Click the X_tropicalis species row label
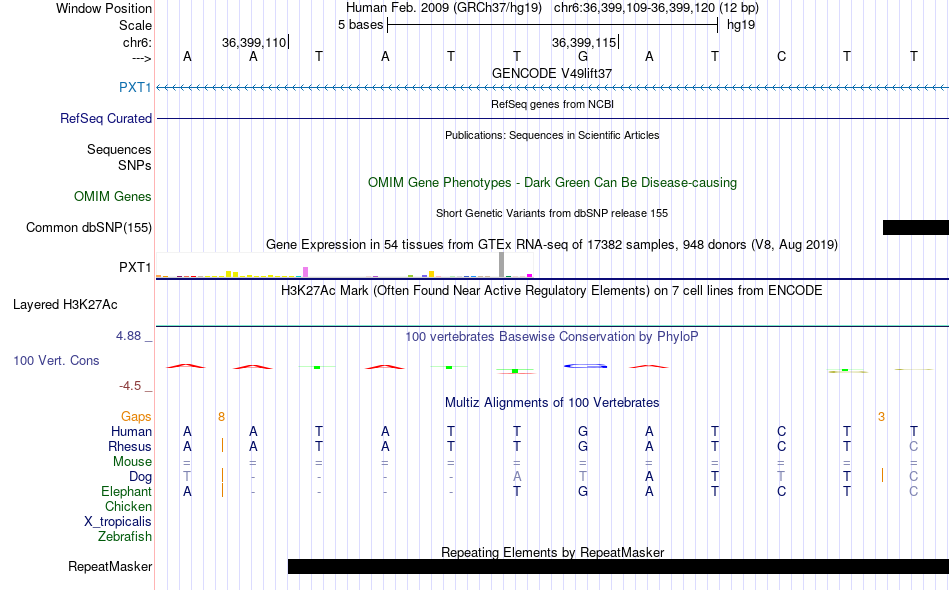This screenshot has width=950, height=590. 118,522
